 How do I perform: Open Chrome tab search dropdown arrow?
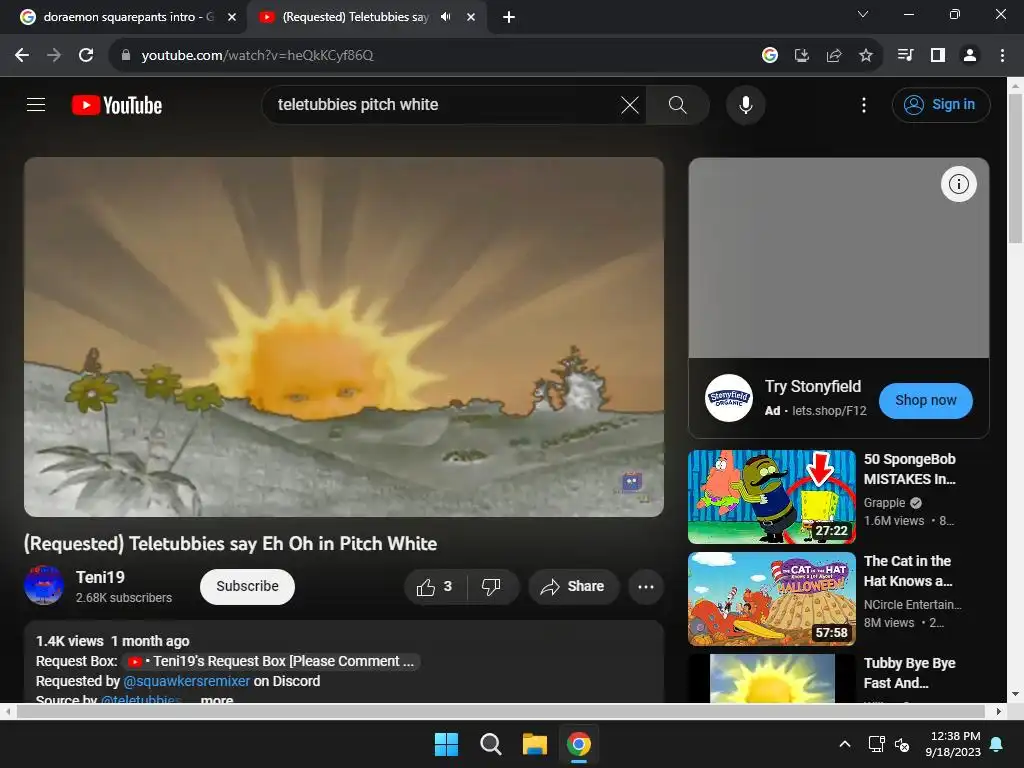863,14
